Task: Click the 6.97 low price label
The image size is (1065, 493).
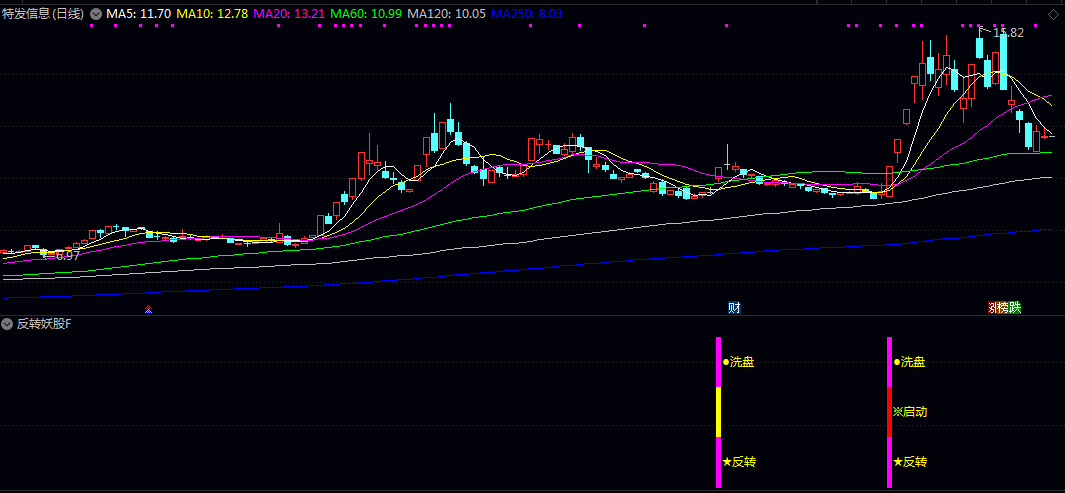Action: (67, 256)
